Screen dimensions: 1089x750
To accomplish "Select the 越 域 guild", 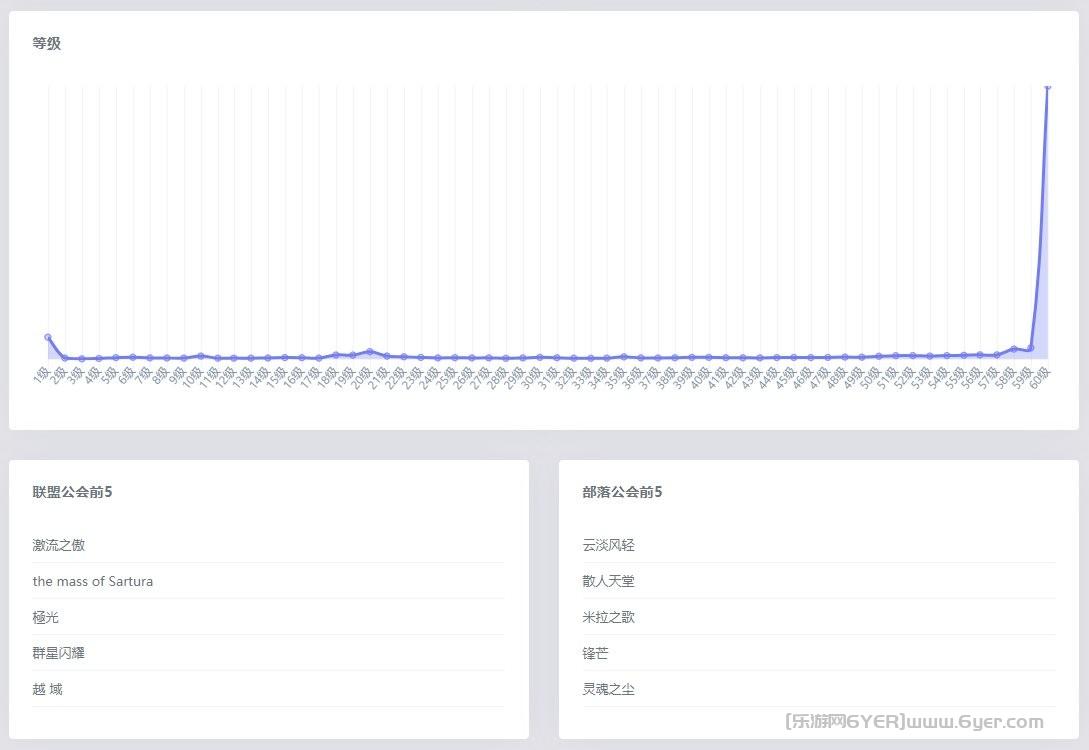I will click(x=48, y=688).
